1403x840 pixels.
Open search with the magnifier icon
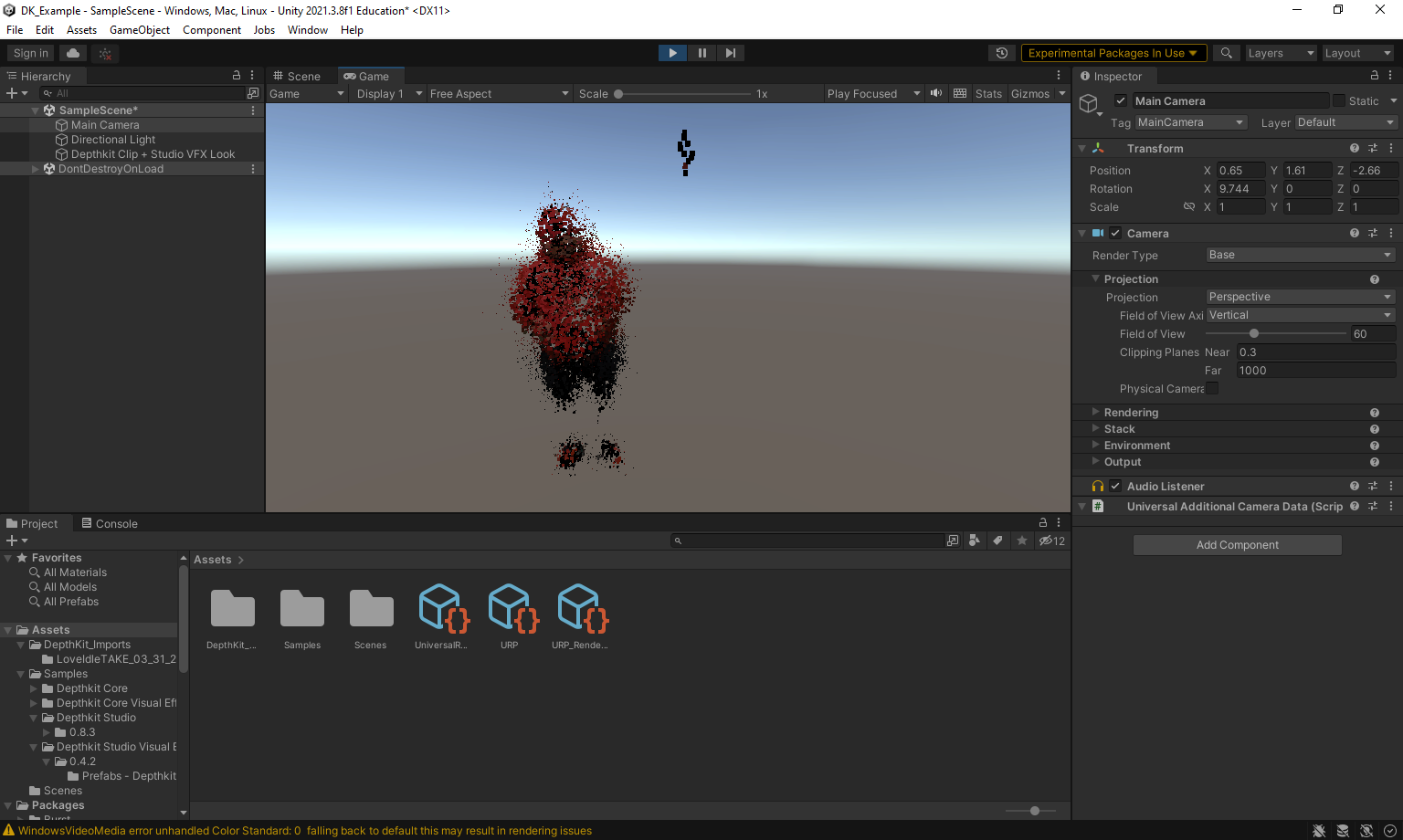1227,53
